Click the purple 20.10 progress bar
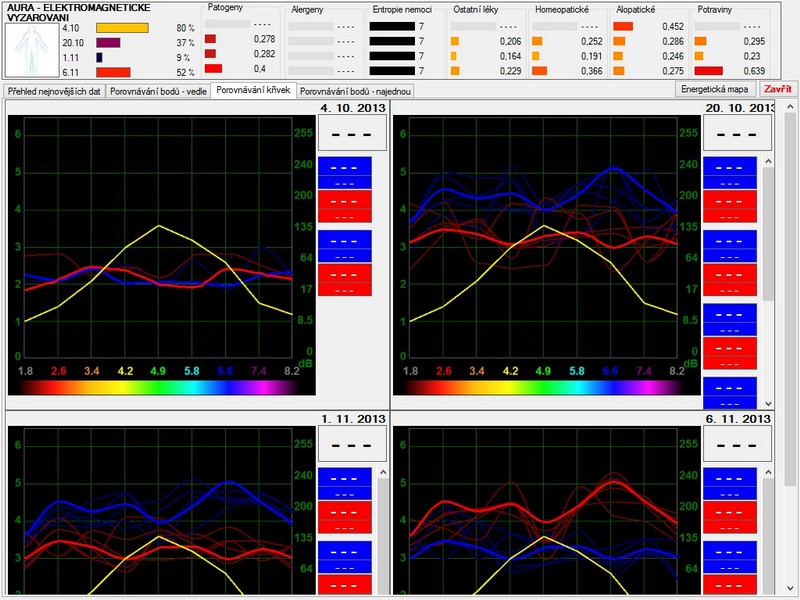The width and height of the screenshot is (800, 600). (x=108, y=43)
